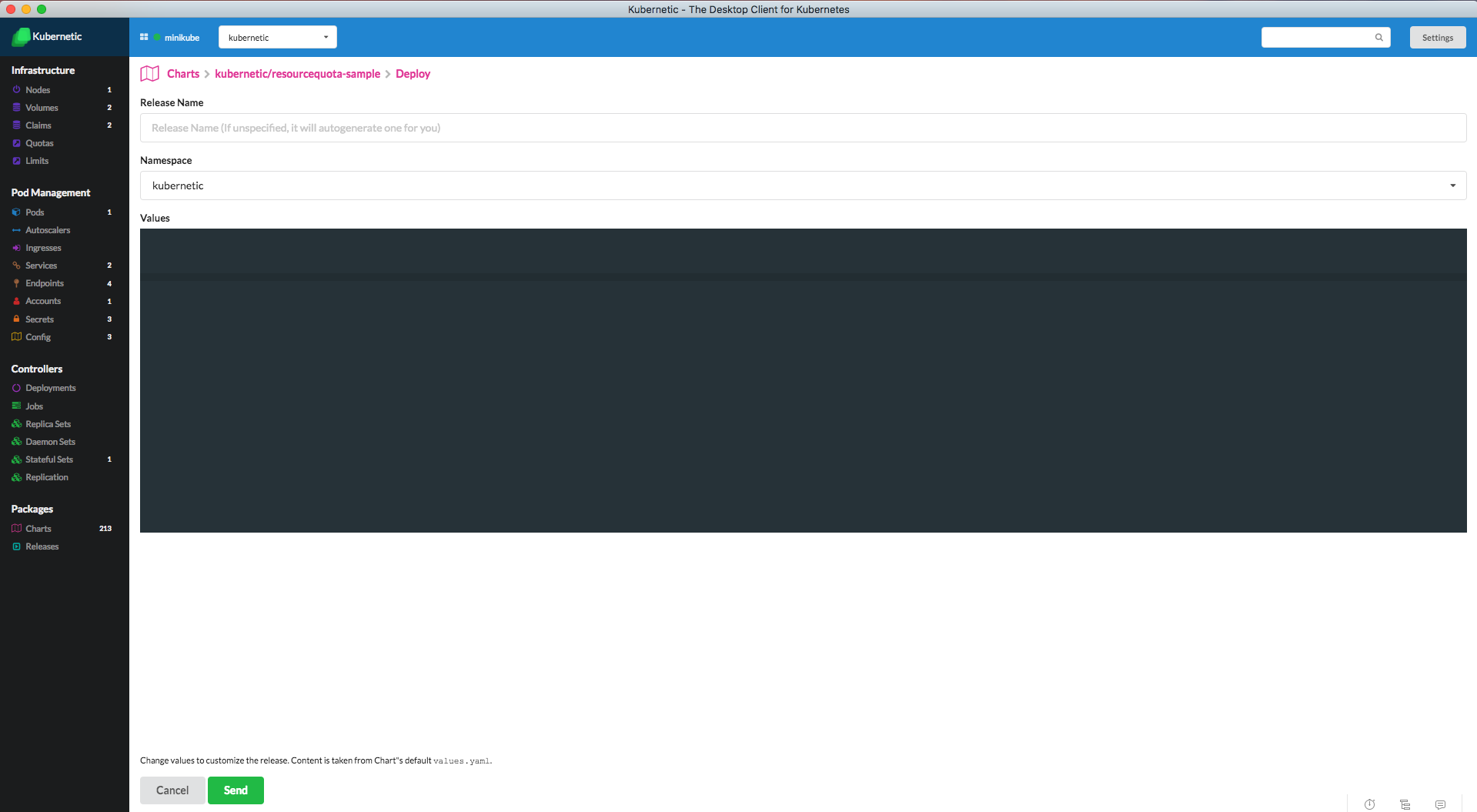
Task: Click the Volumes sidebar icon
Action: (16, 108)
